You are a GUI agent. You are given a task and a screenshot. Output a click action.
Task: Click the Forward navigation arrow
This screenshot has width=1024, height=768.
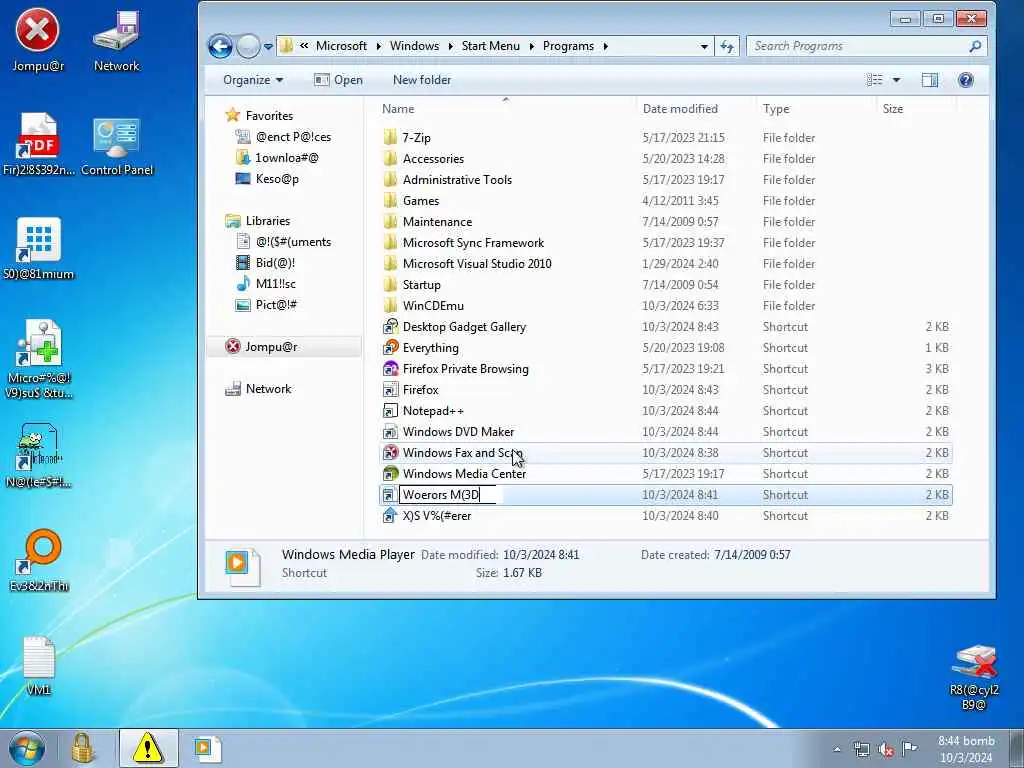point(248,46)
